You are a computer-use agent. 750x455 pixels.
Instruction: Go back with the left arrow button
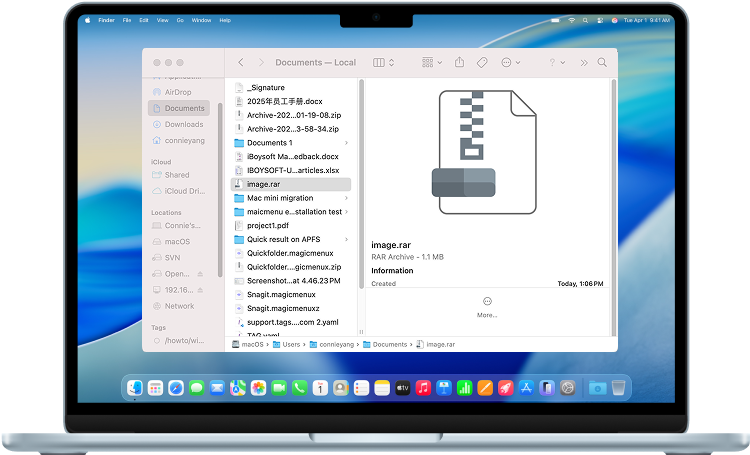(241, 62)
